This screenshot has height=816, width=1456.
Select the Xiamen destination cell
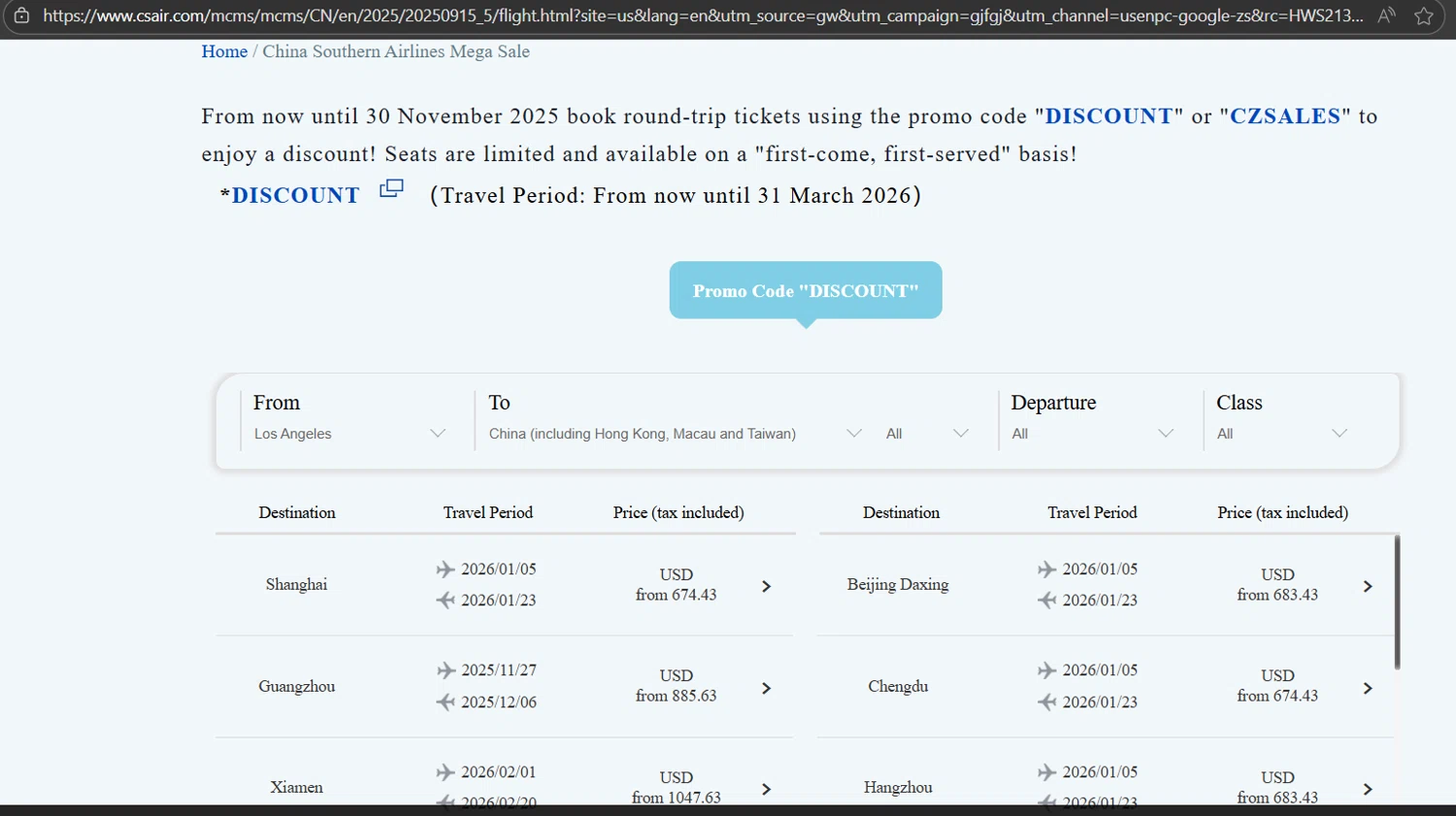(297, 788)
